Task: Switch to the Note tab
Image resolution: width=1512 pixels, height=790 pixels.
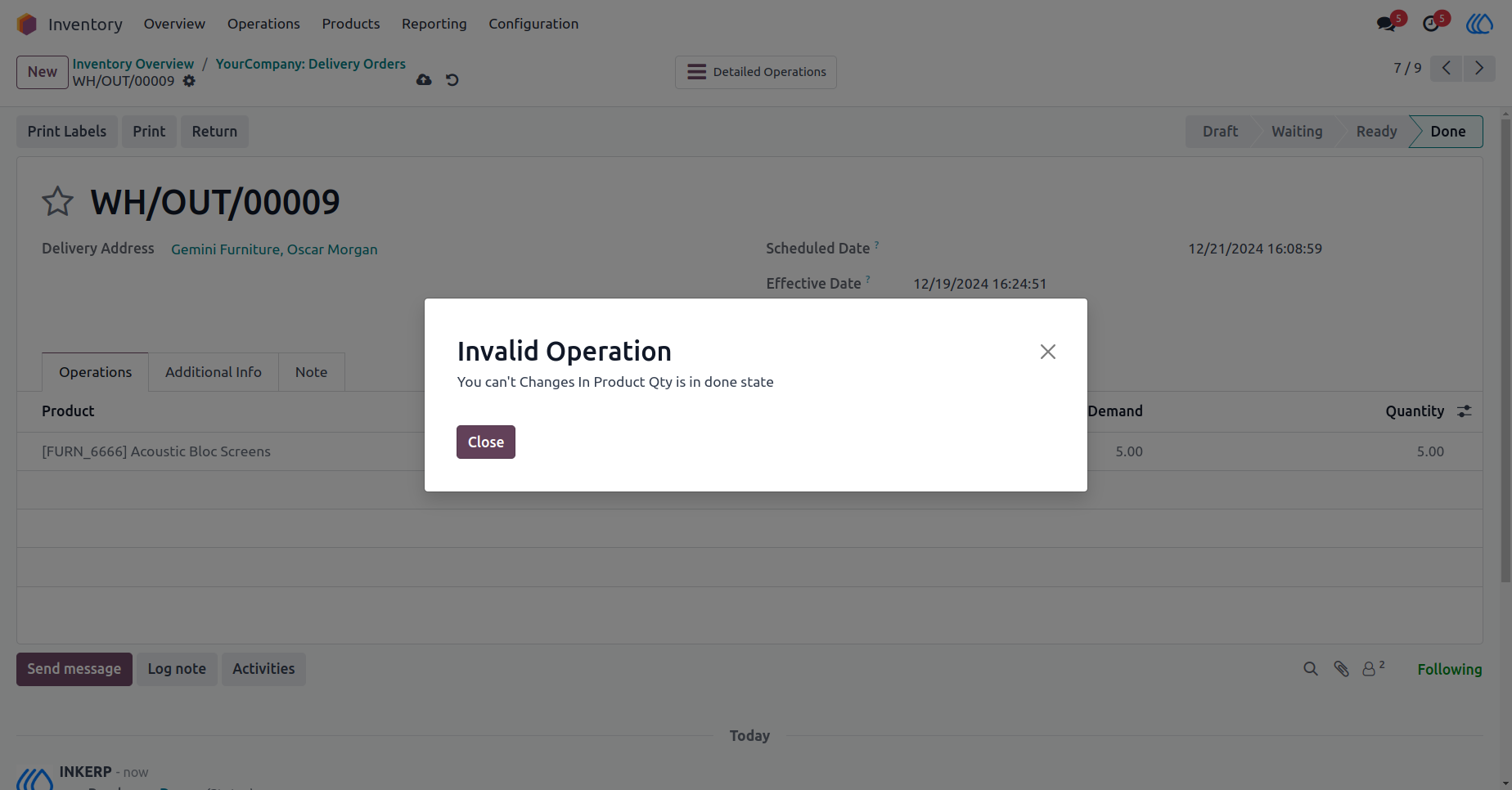Action: pyautogui.click(x=311, y=372)
